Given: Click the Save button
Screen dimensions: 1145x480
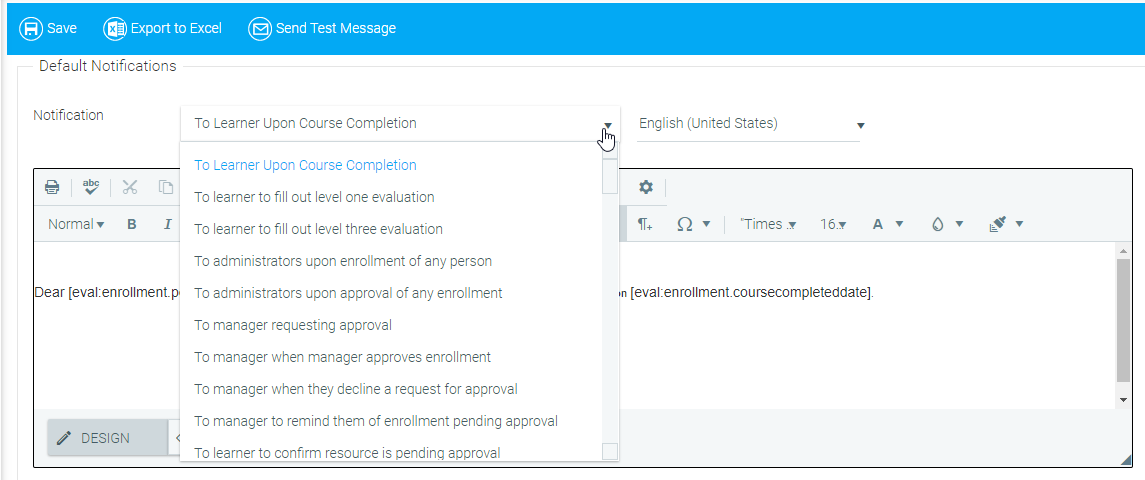Looking at the screenshot, I should (49, 28).
